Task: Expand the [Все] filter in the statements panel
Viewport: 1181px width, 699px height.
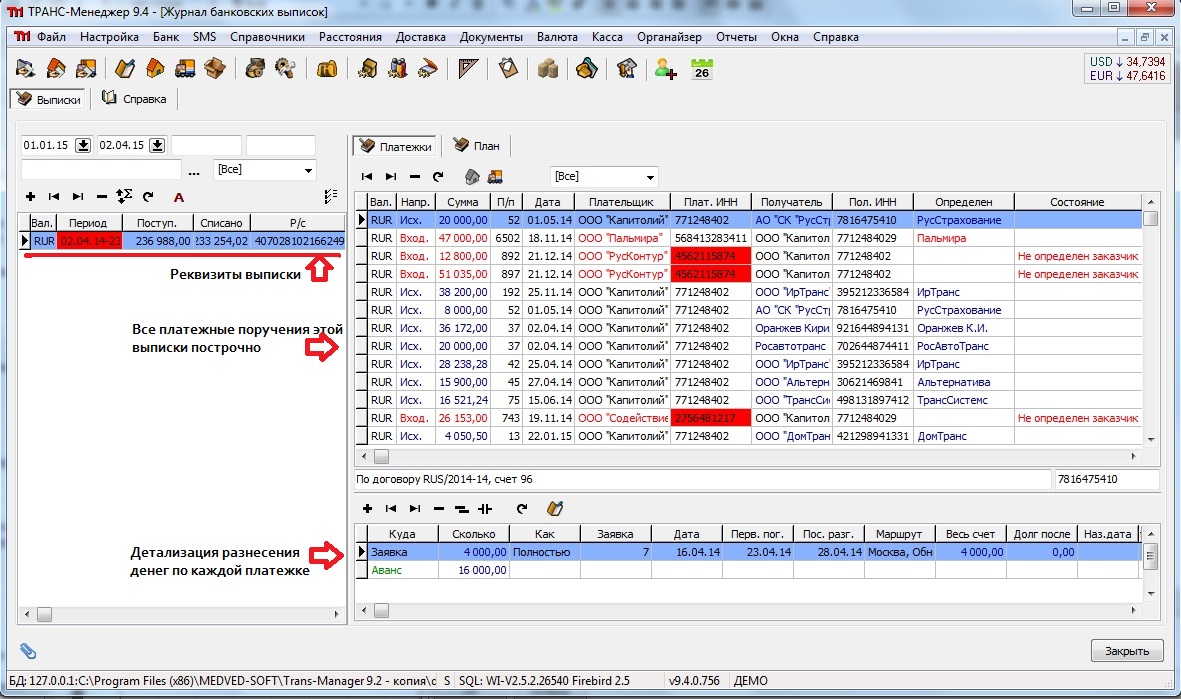Action: point(308,170)
